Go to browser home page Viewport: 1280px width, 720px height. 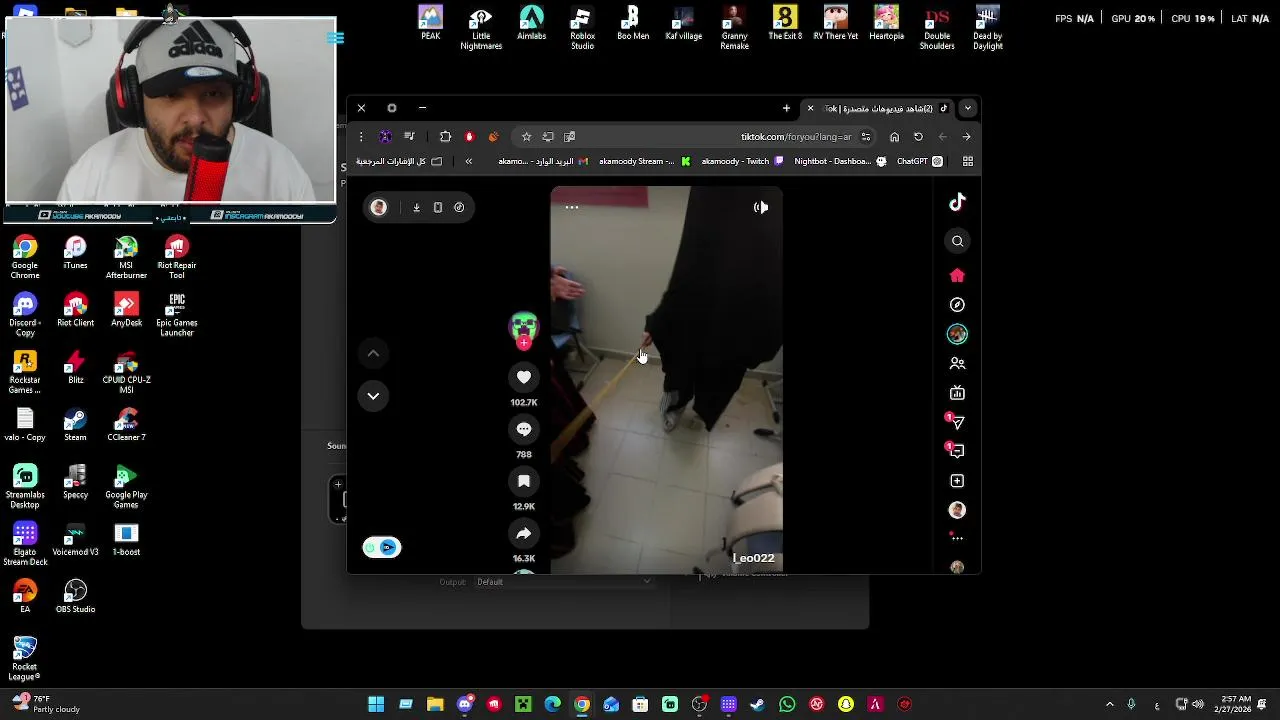(894, 137)
